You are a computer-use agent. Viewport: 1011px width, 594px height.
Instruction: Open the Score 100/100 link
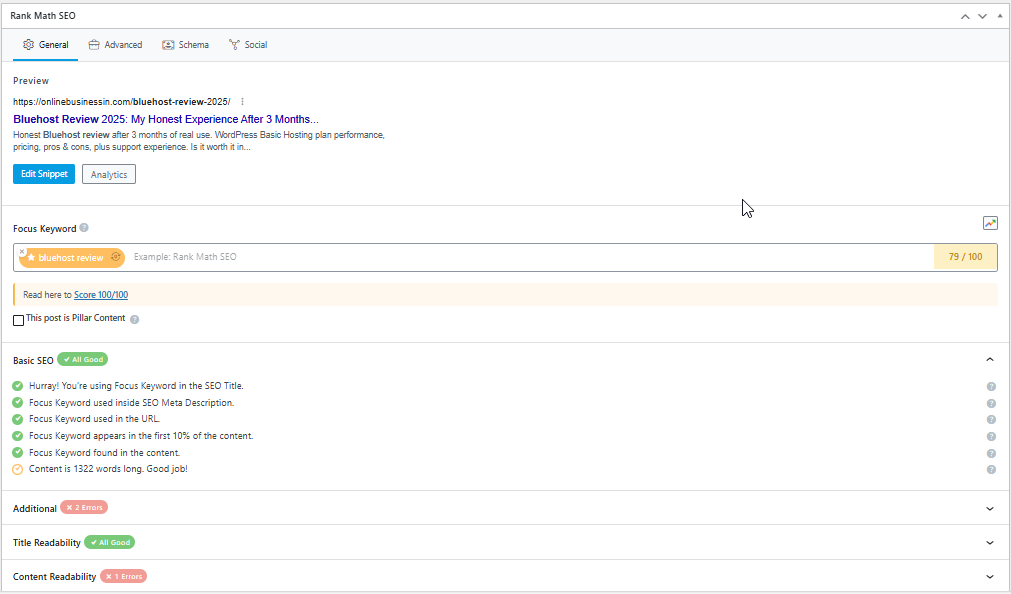click(x=101, y=295)
